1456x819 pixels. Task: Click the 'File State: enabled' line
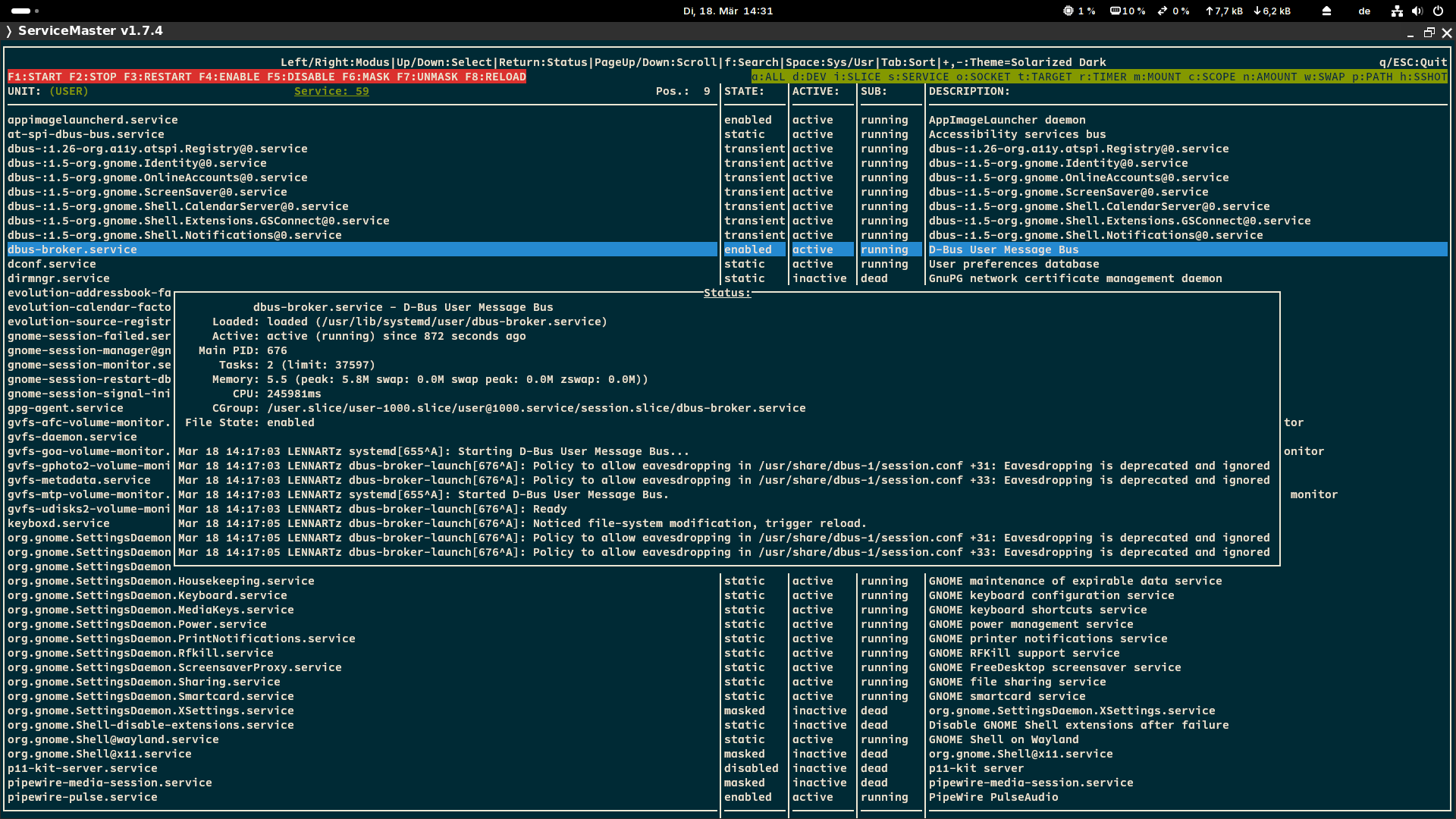coord(249,422)
